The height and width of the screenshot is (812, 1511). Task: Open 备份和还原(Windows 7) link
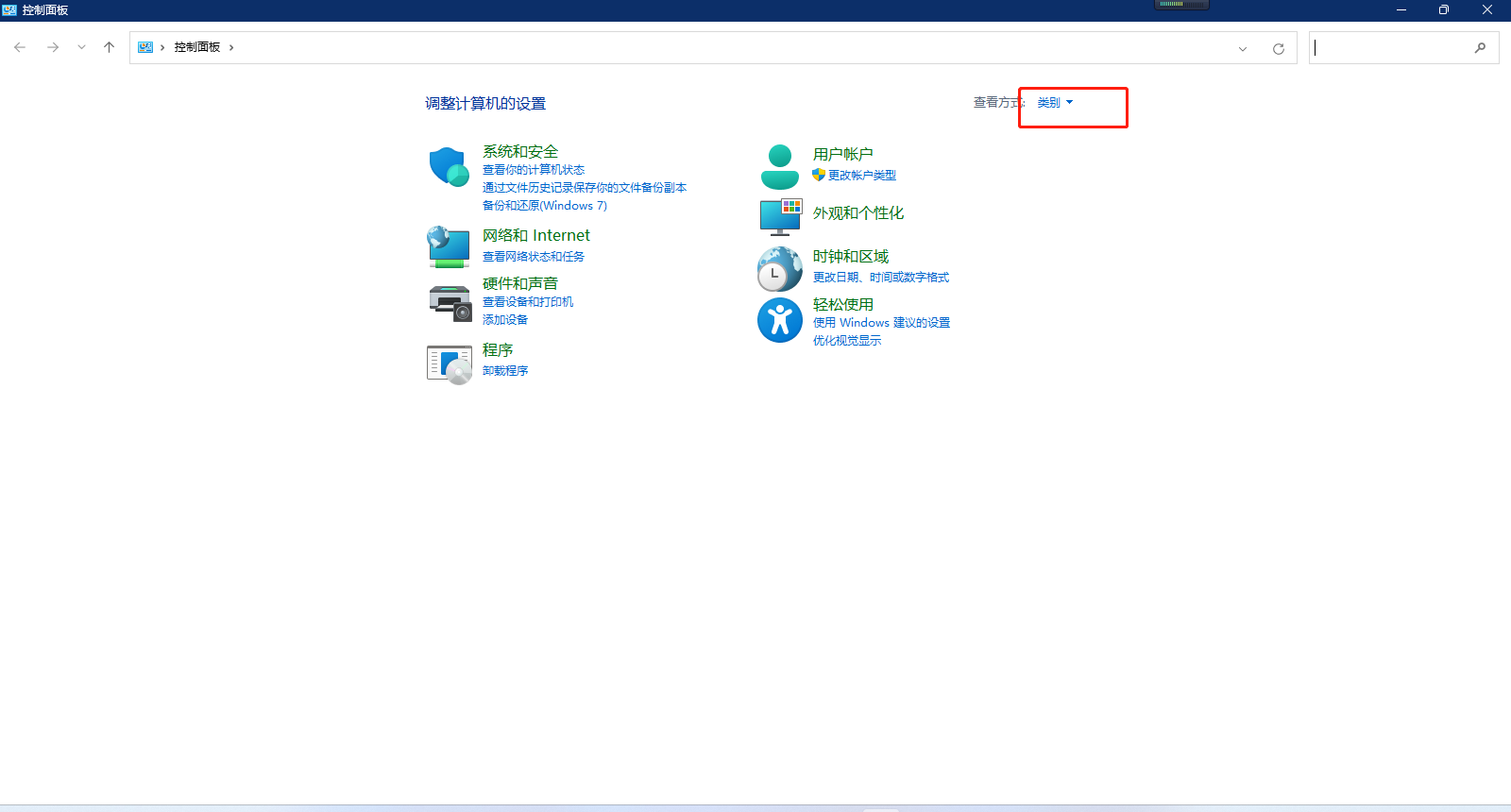click(x=545, y=206)
